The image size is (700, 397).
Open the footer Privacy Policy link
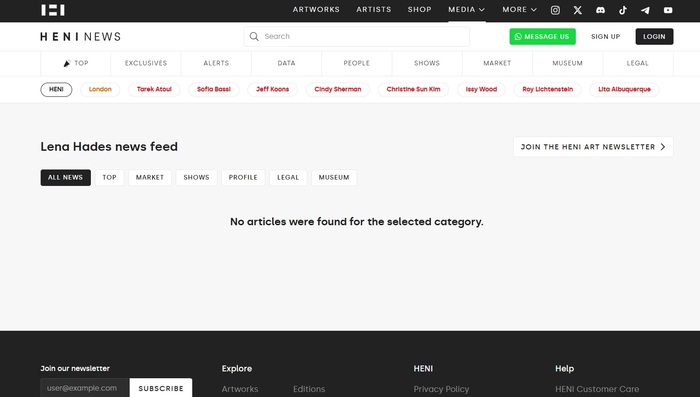click(441, 389)
